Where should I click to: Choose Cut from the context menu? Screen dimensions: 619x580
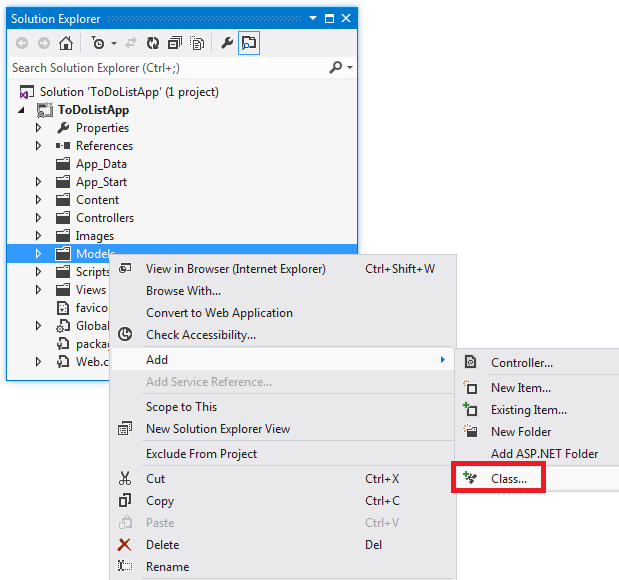(x=283, y=479)
